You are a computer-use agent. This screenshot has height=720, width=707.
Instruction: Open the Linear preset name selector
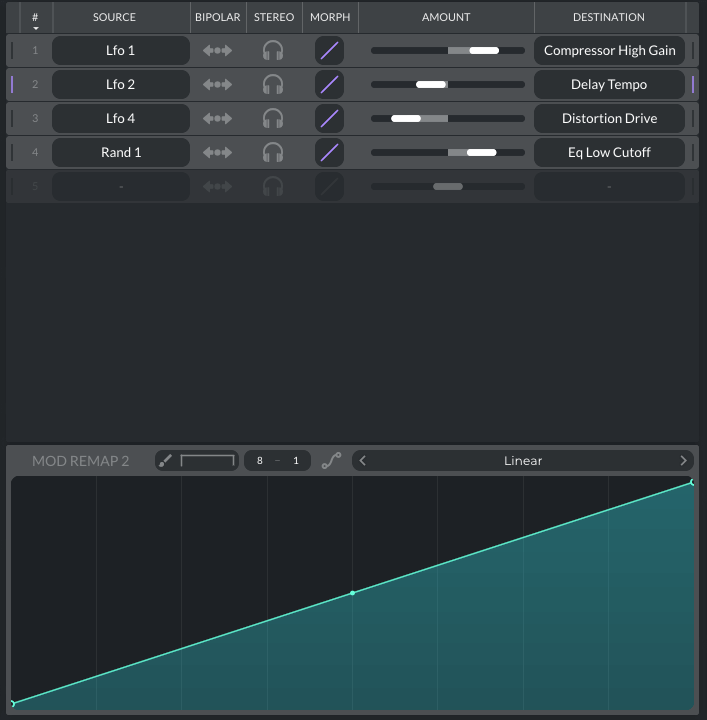click(523, 461)
